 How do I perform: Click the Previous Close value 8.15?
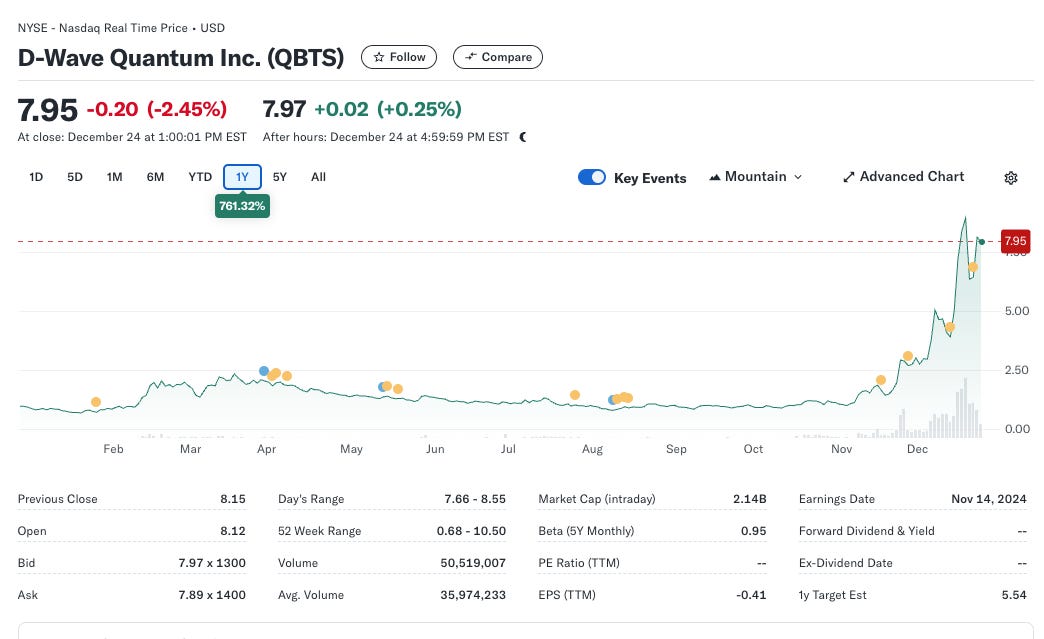[232, 499]
